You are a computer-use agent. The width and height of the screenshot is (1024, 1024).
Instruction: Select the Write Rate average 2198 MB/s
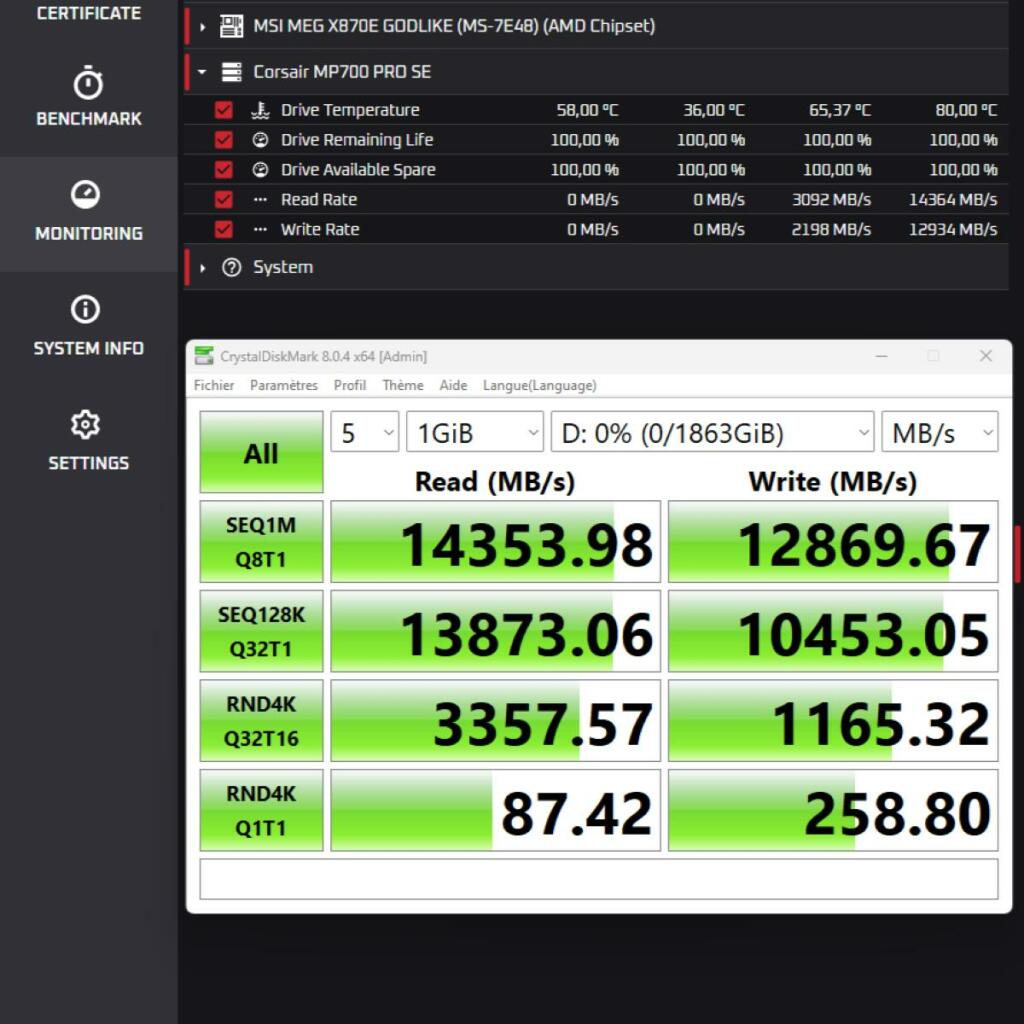click(x=831, y=230)
